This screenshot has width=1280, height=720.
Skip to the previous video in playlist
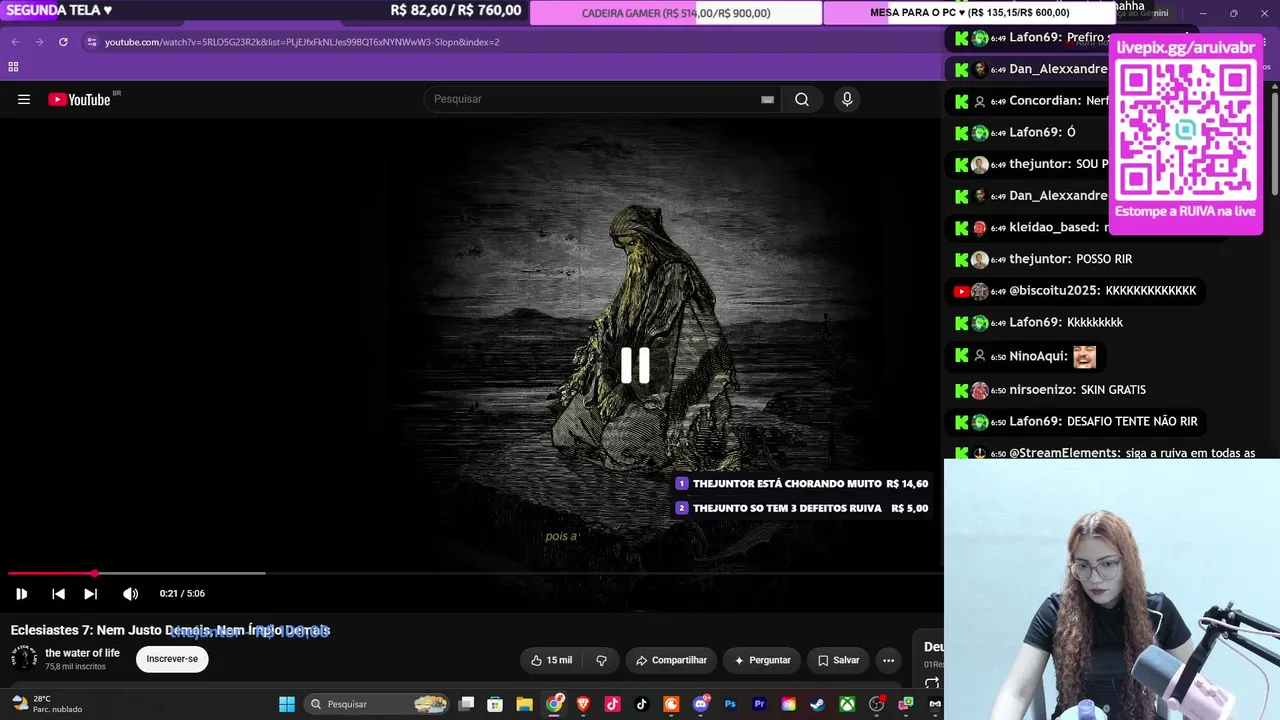58,594
